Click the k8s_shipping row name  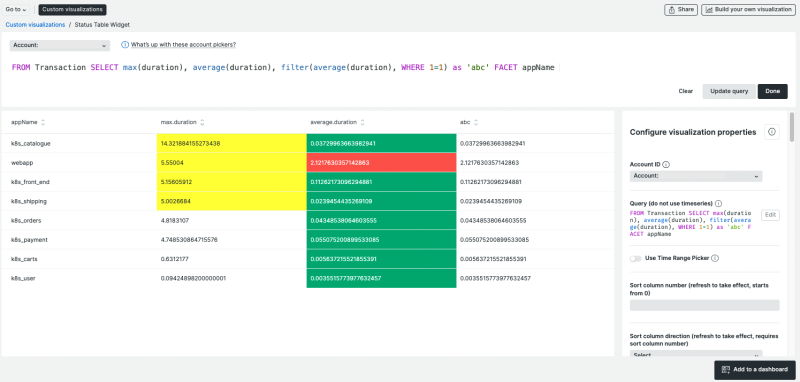[29, 201]
